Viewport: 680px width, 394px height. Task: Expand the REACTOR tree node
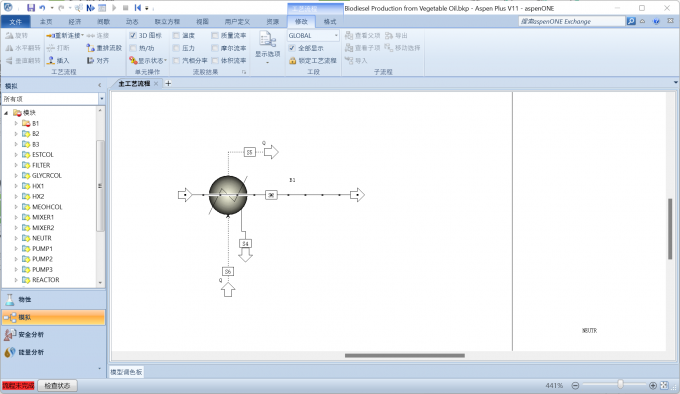tap(16, 280)
